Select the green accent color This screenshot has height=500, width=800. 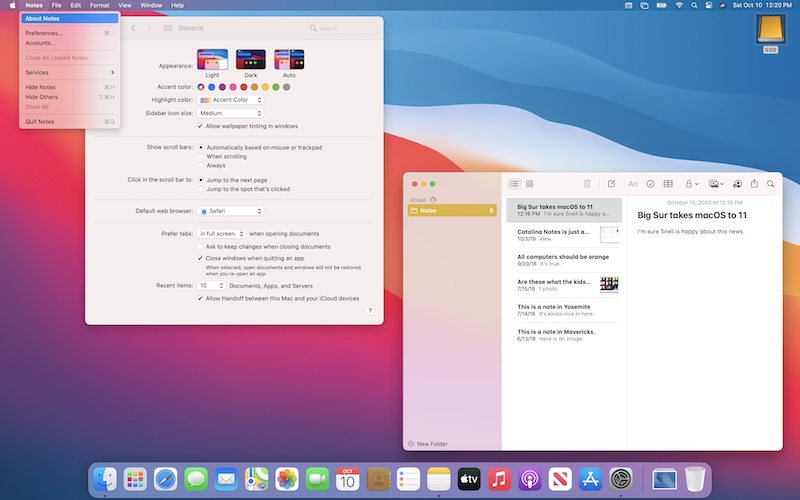[276, 87]
